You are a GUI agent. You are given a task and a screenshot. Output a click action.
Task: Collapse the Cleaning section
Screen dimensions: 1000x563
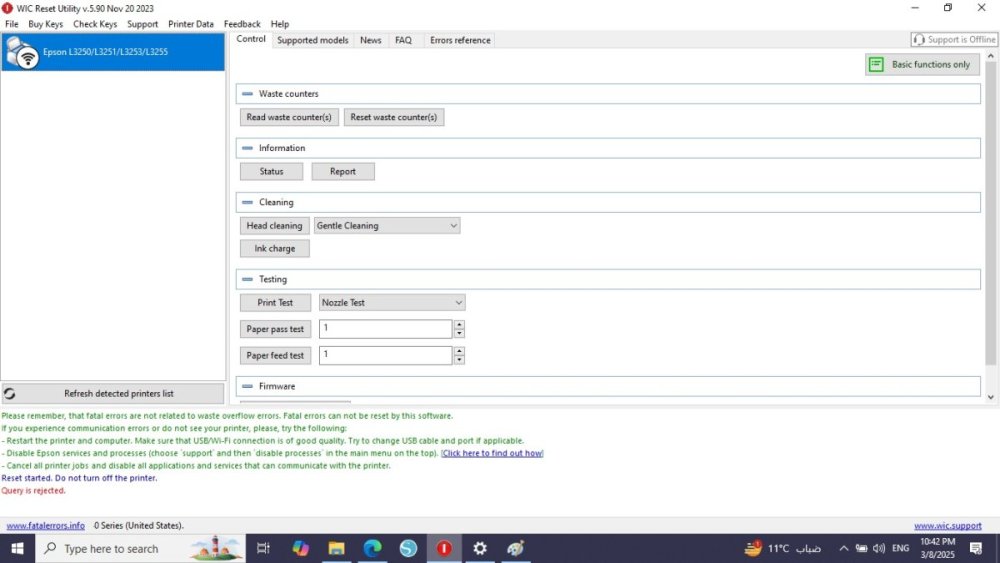click(x=247, y=202)
